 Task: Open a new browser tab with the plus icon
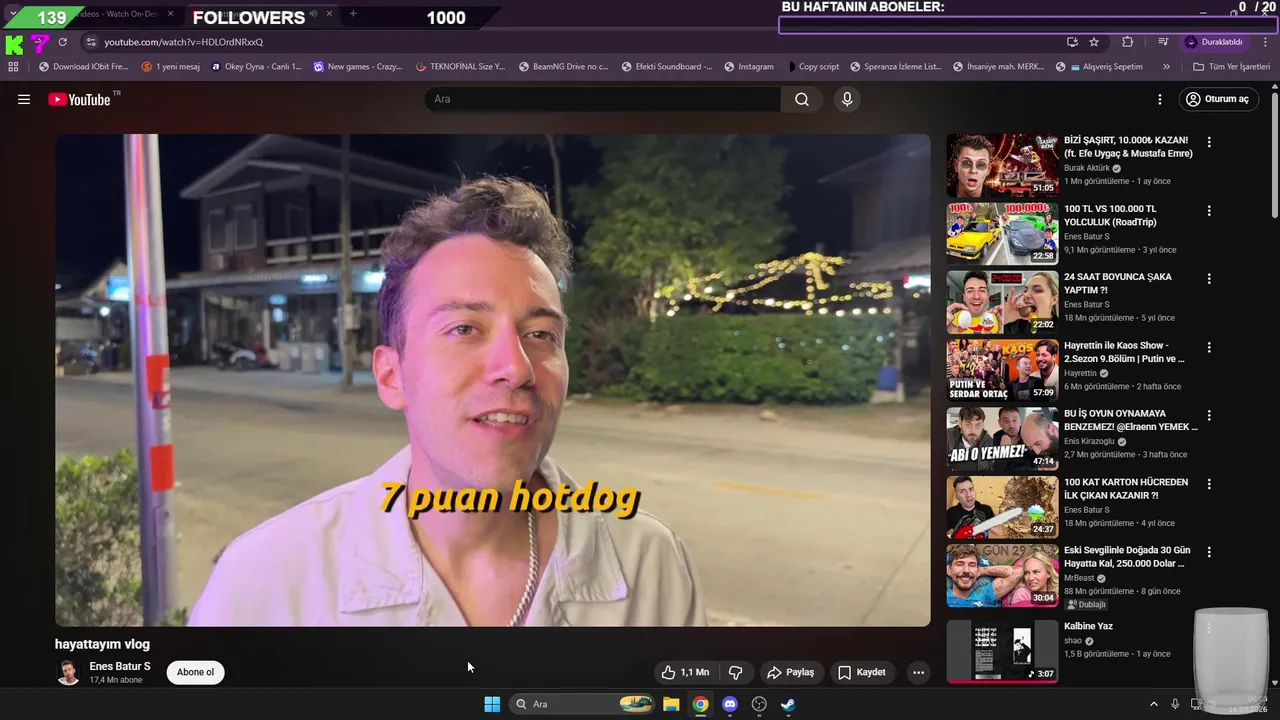click(x=353, y=14)
